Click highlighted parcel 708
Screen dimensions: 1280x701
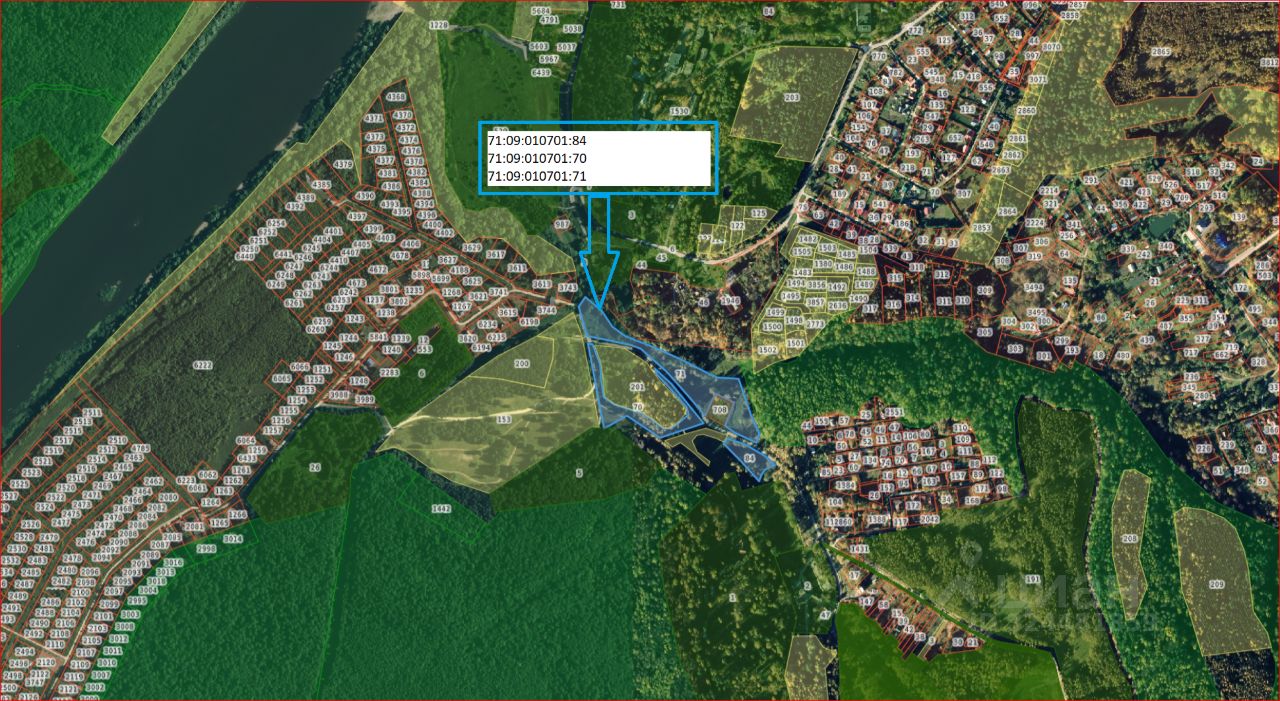pyautogui.click(x=719, y=410)
